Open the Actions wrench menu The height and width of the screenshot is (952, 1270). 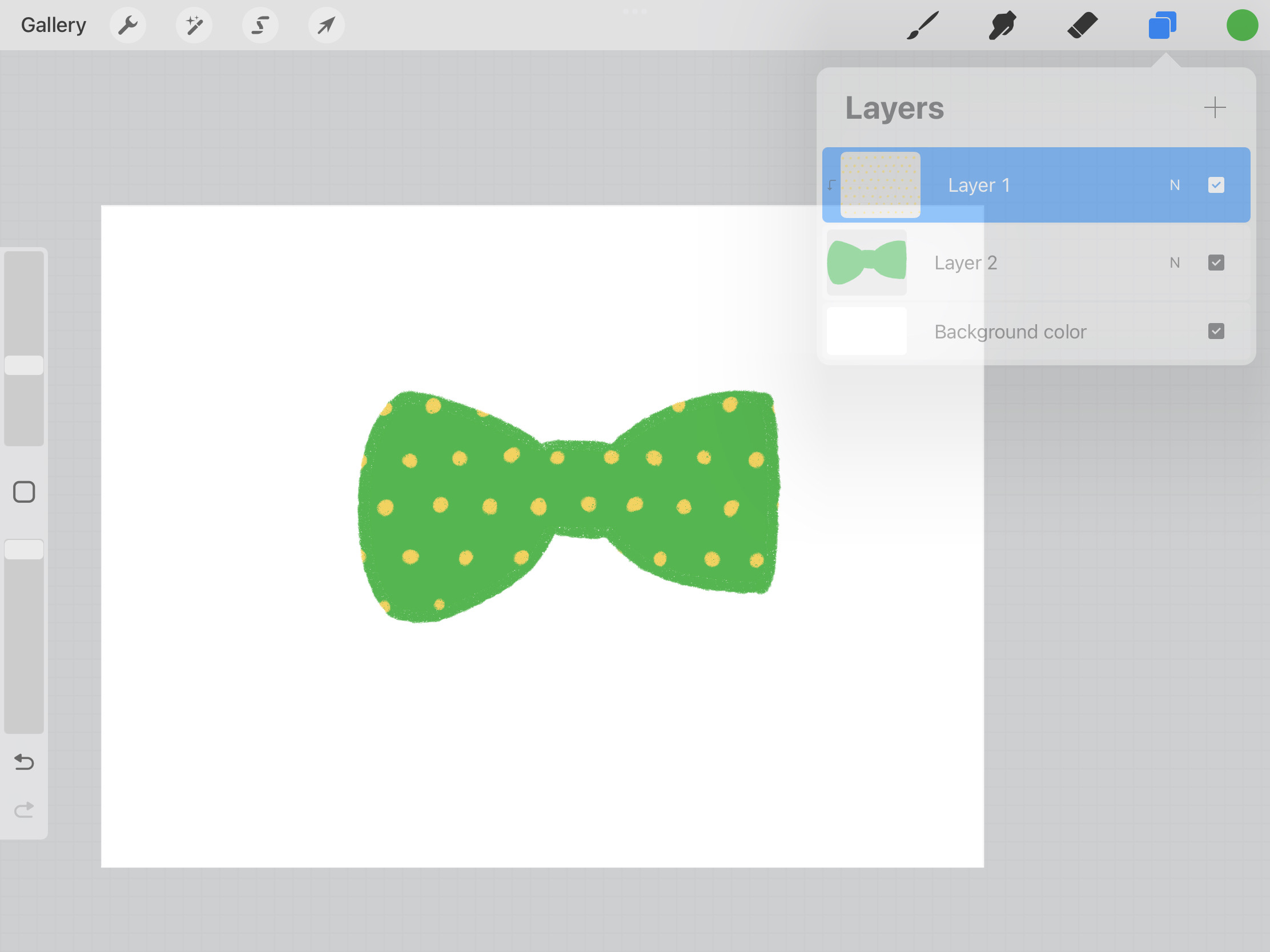(127, 25)
